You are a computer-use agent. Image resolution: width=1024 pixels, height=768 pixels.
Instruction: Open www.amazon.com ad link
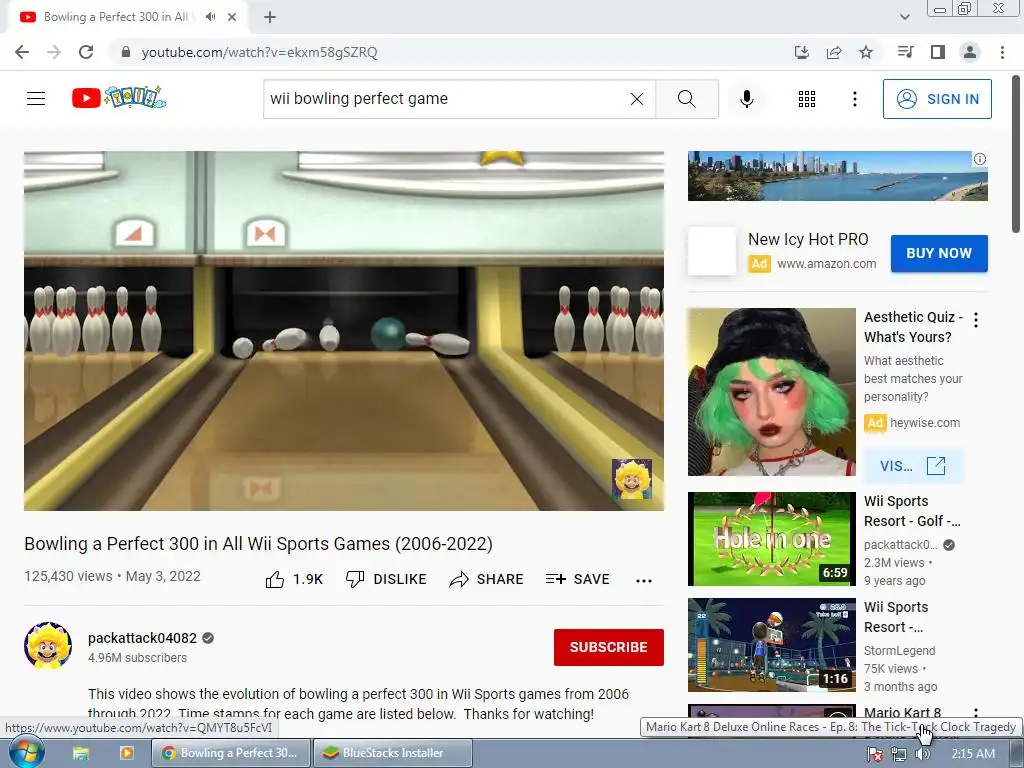point(827,264)
